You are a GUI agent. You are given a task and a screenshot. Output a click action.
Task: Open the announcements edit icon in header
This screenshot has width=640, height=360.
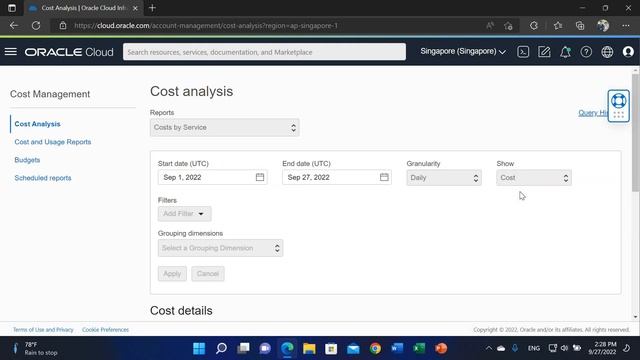tap(544, 52)
